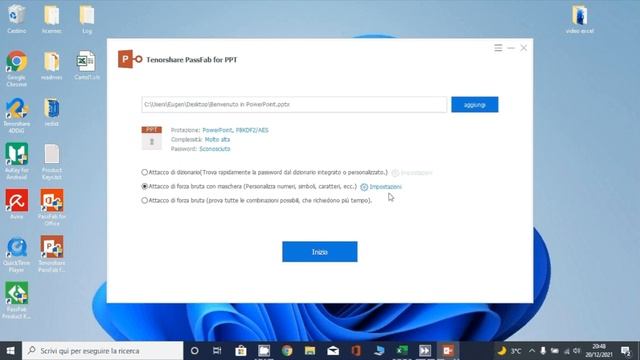The height and width of the screenshot is (360, 640).
Task: Open Office app from taskbar
Action: (356, 351)
